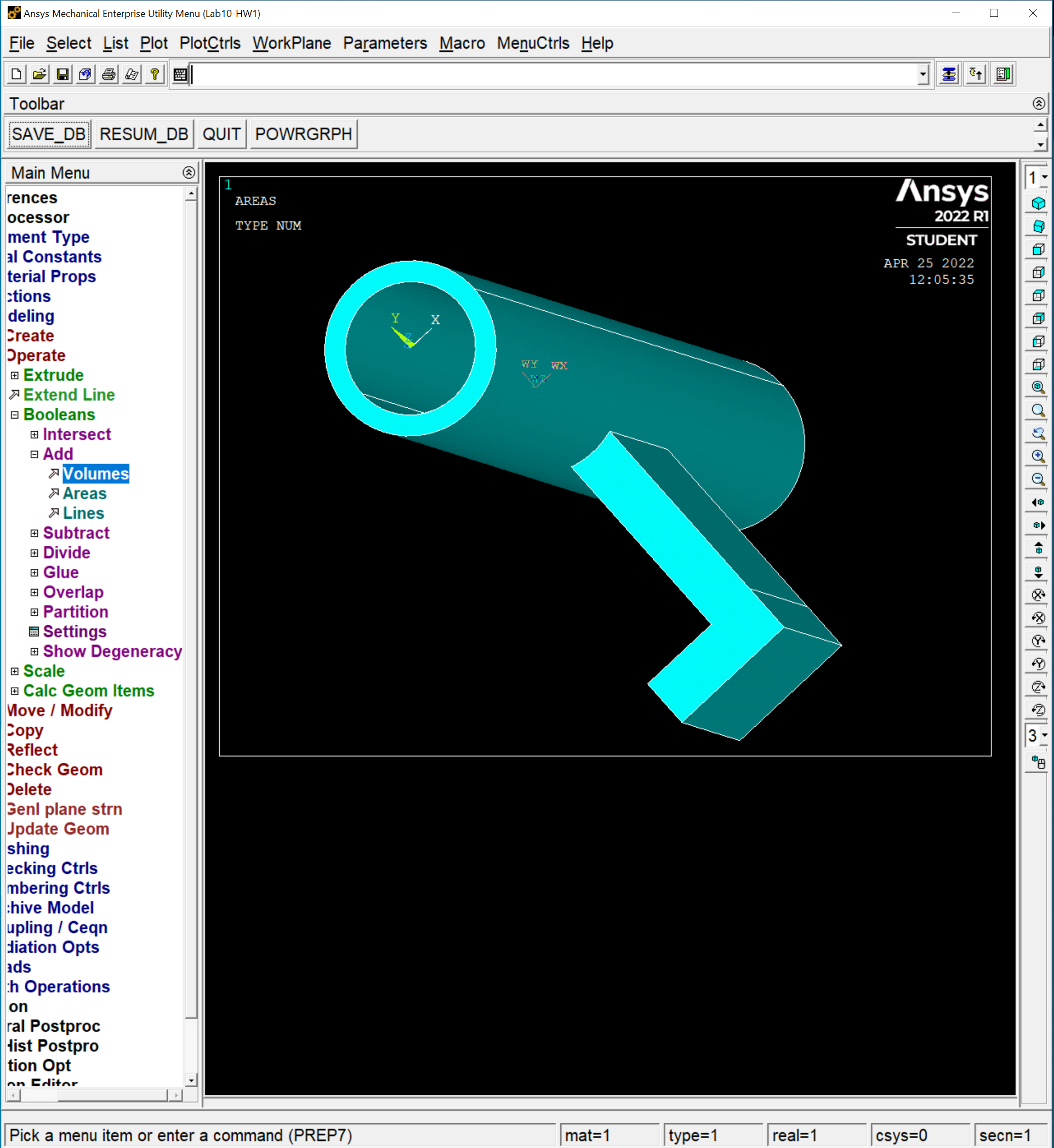Open the WorkPlane menu
The image size is (1054, 1148).
pos(292,43)
